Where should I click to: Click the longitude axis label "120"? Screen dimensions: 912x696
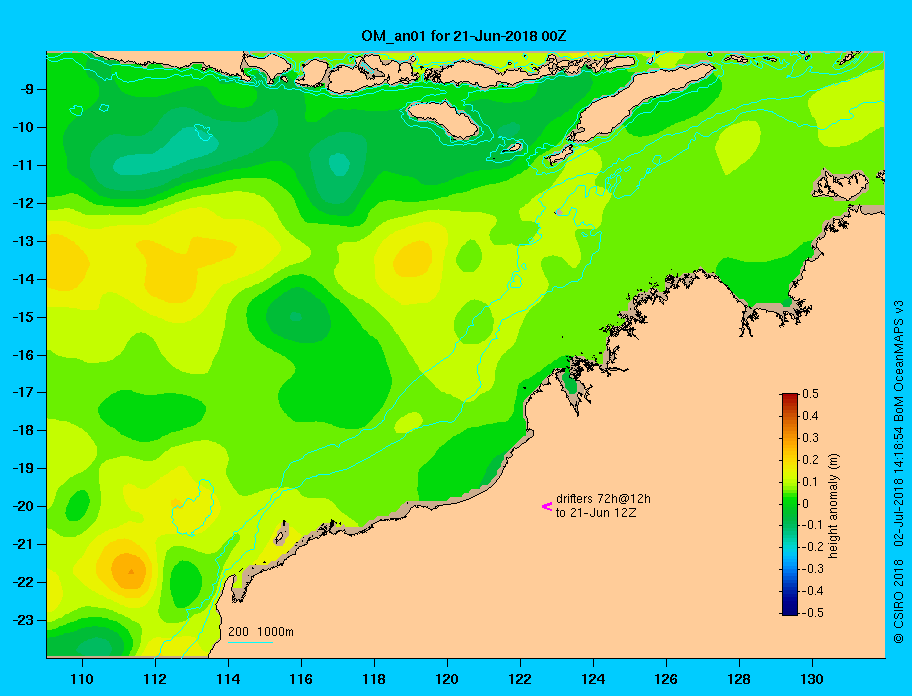click(x=447, y=679)
